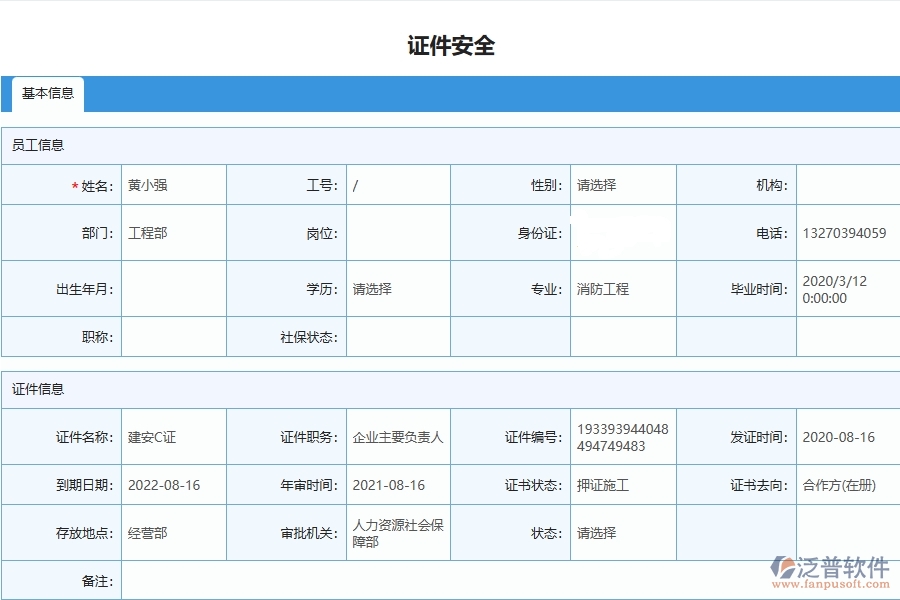Image resolution: width=900 pixels, height=600 pixels.
Task: Click the 证书去向 field showing 合作方(在押)
Action: coord(845,484)
